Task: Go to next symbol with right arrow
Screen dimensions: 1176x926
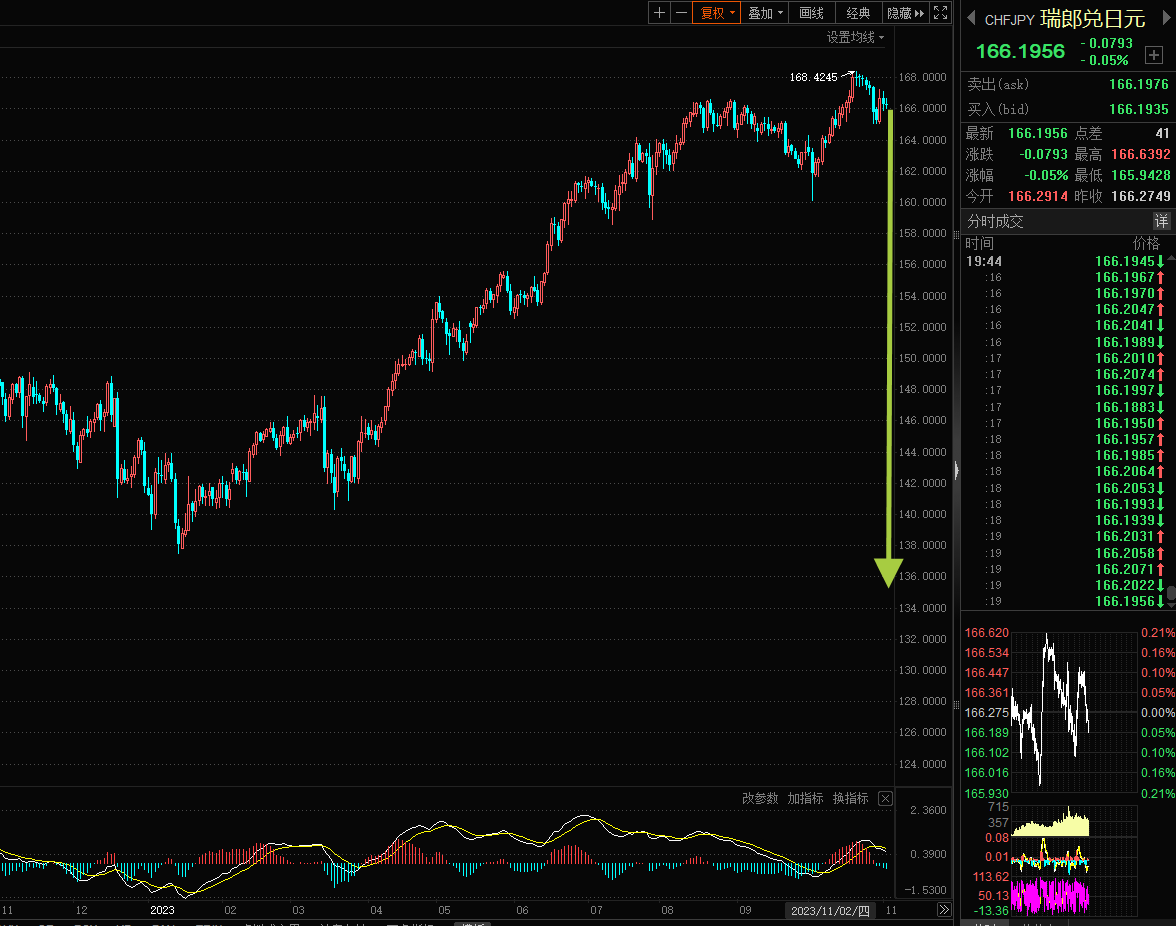Action: 1166,18
